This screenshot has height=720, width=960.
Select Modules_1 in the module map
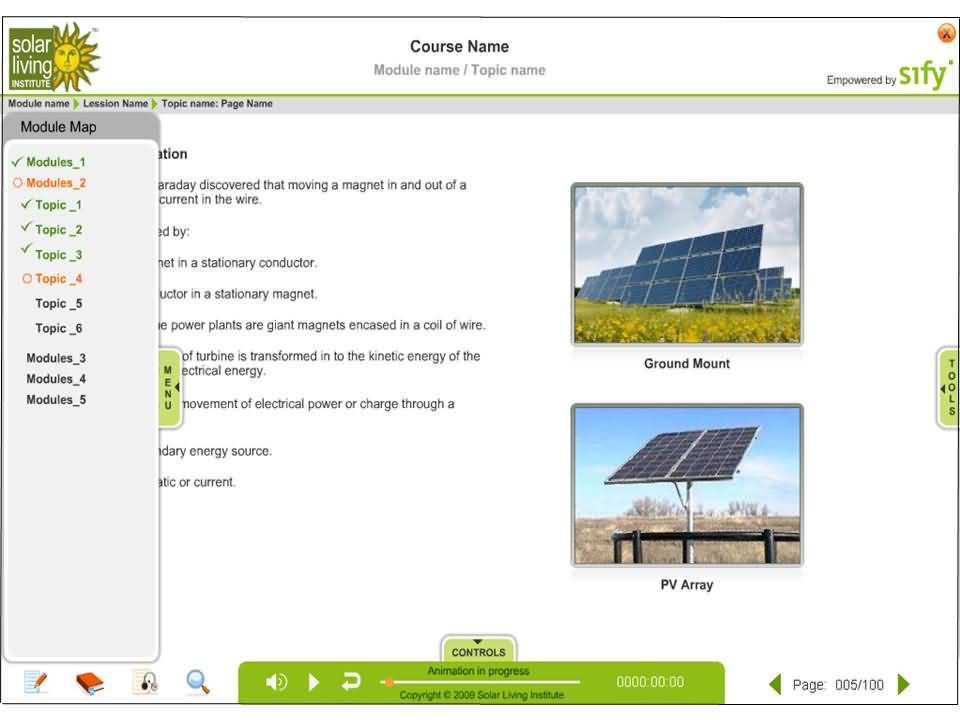(x=55, y=162)
